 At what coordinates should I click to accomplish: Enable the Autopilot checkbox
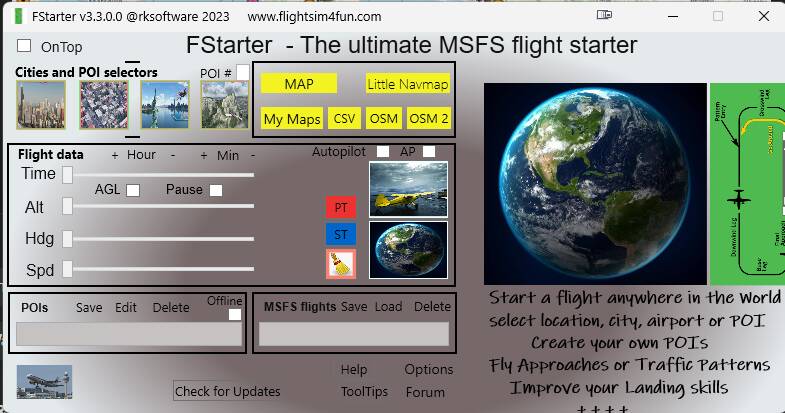(383, 151)
